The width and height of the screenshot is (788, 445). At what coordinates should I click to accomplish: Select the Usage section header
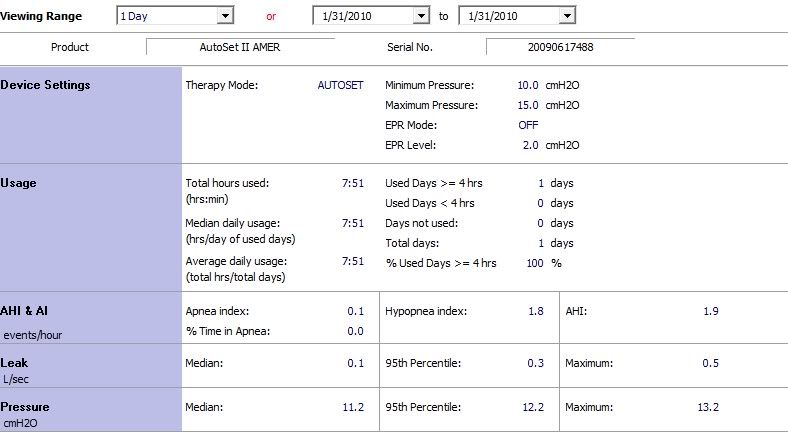[20, 183]
